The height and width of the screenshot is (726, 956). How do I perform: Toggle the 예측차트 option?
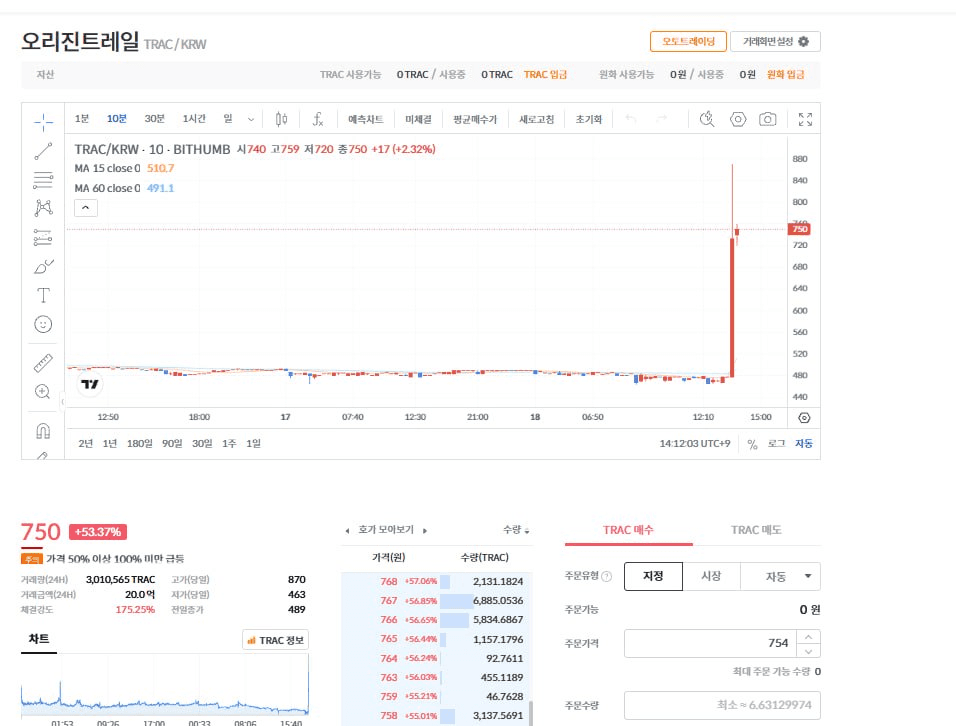(x=366, y=119)
